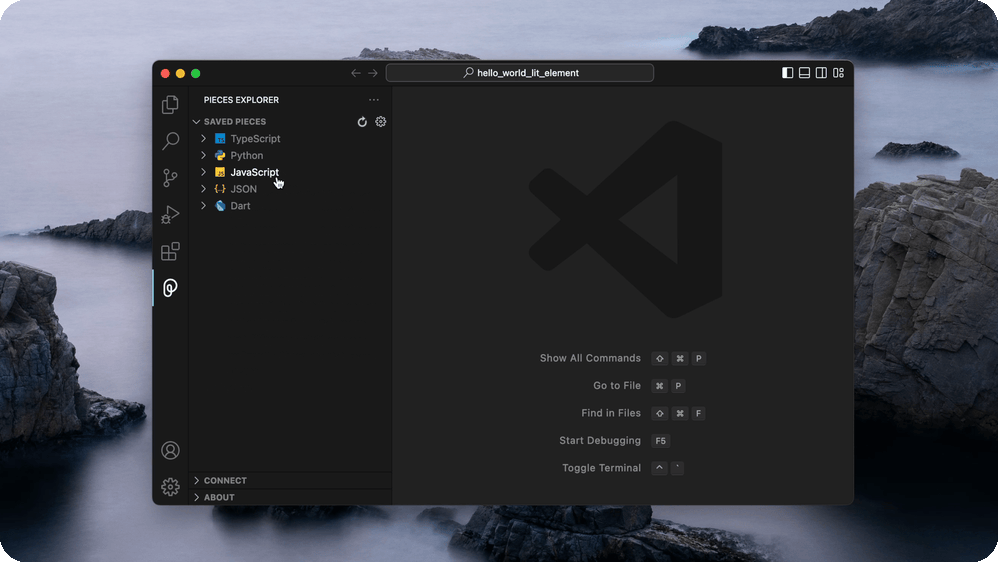Click the Dart language icon
This screenshot has width=998, height=562.
[x=220, y=206]
